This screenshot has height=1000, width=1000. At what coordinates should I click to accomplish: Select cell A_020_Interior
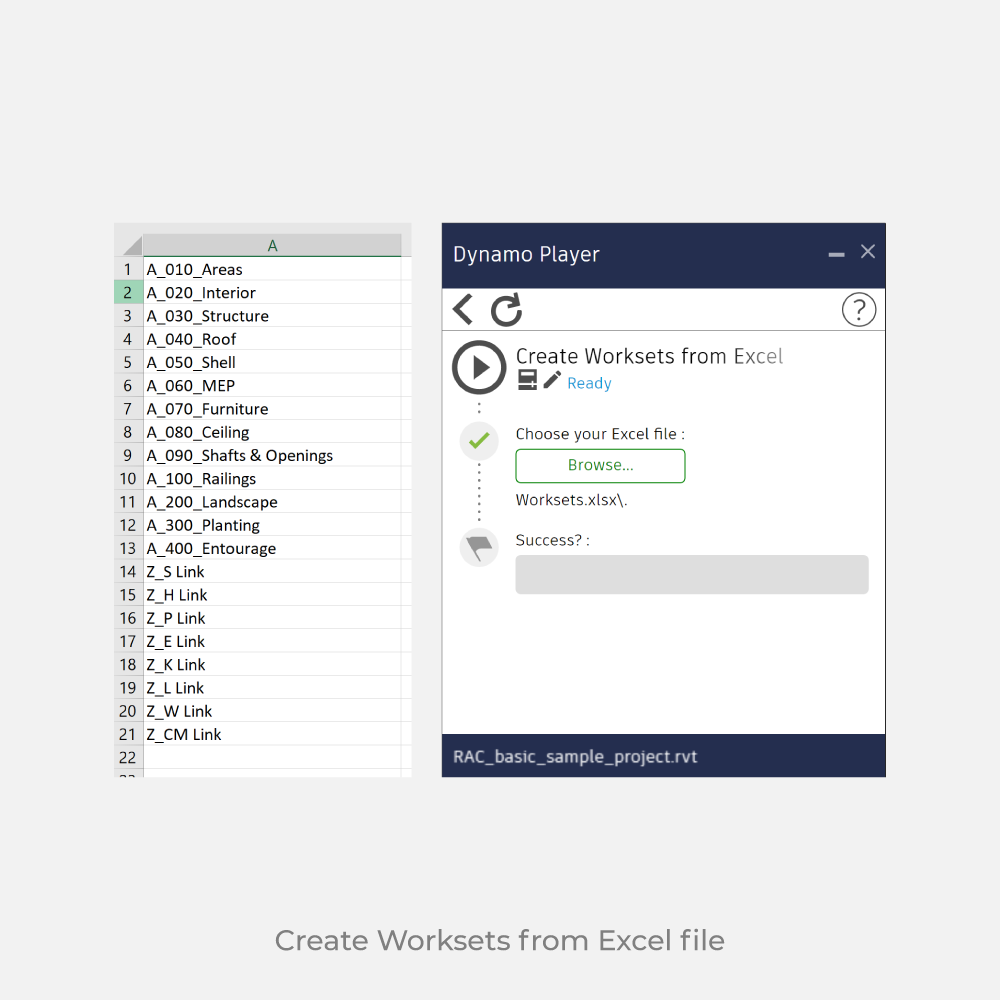pos(272,293)
